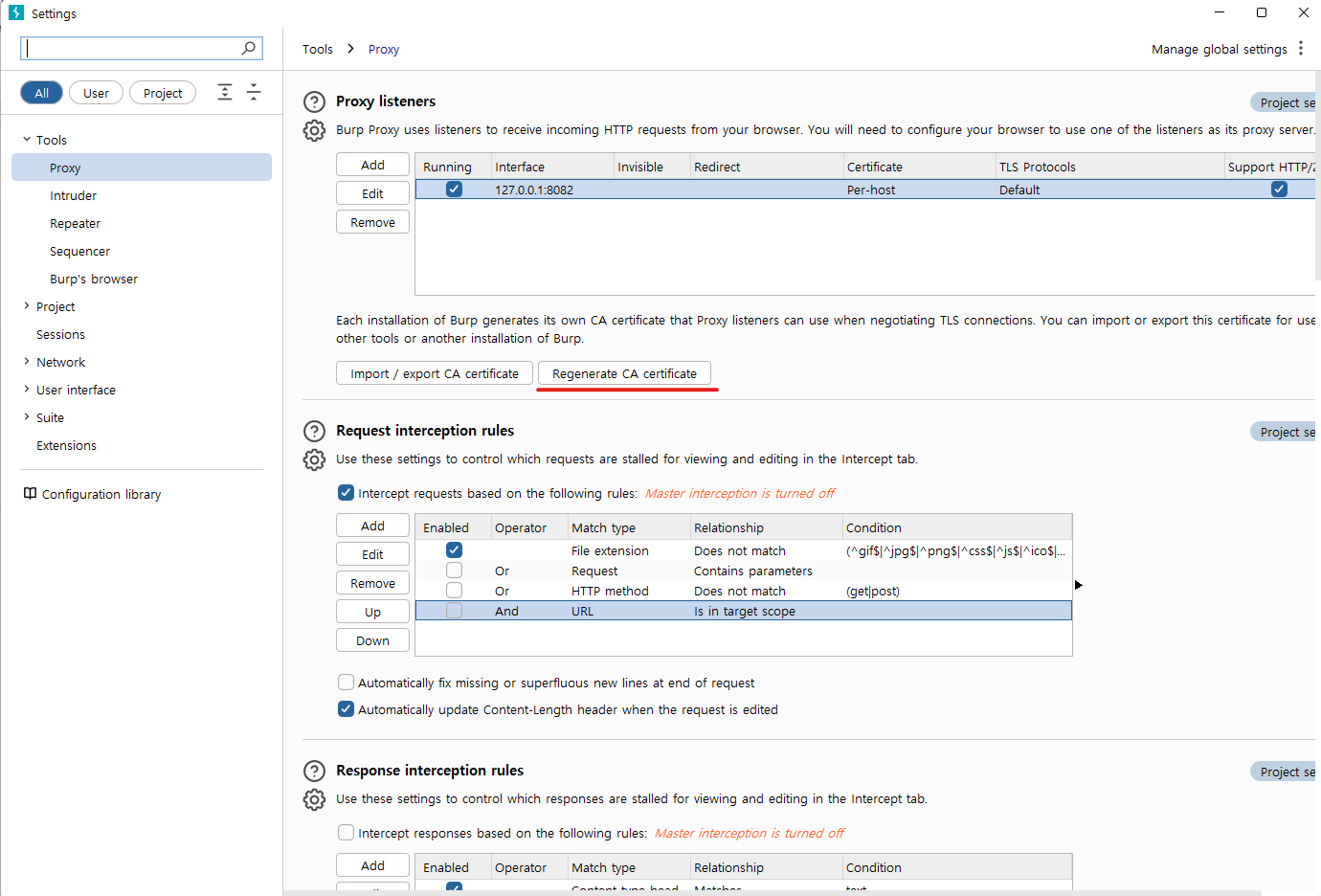Click the black arrow beside the request rules table
1321x896 pixels.
click(1079, 585)
